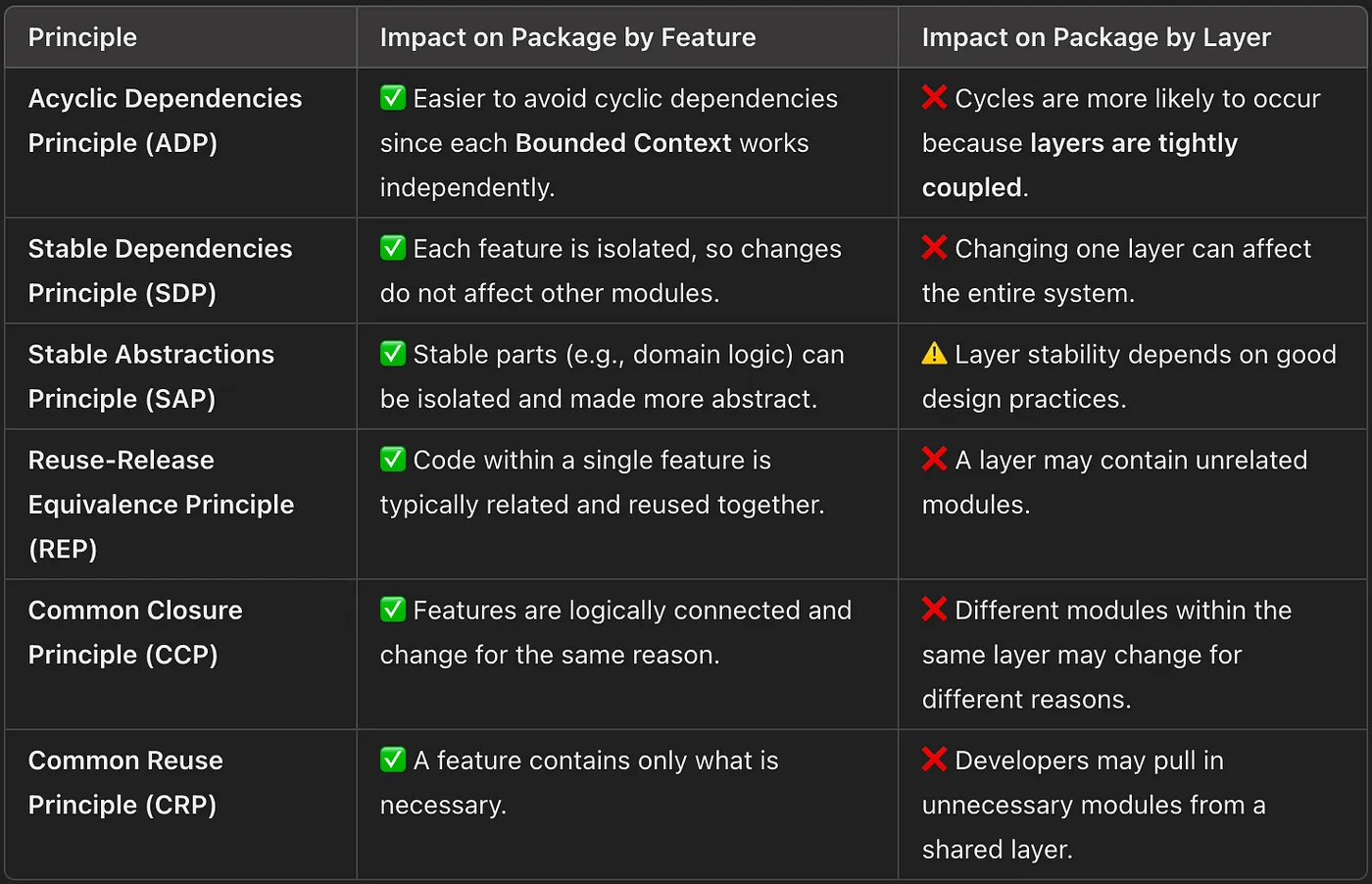Click 'Cycles are more likely to occur' text
This screenshot has height=884, width=1372.
(1138, 99)
